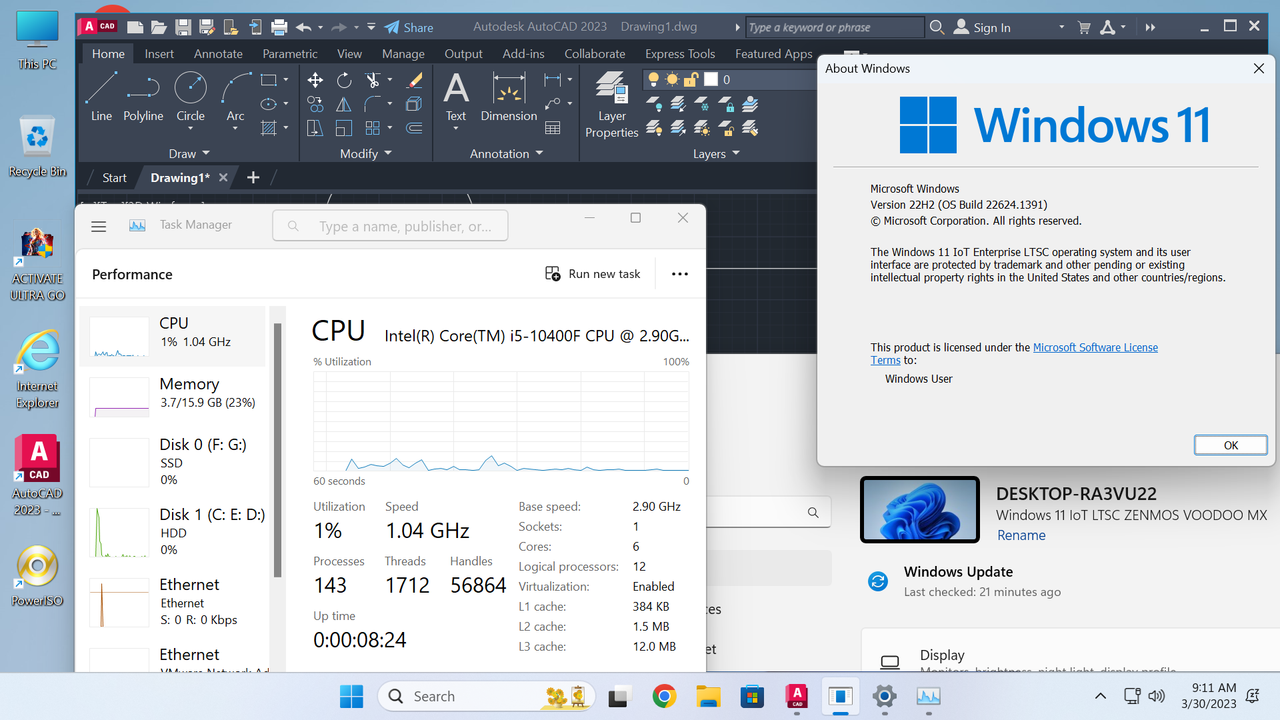The height and width of the screenshot is (720, 1280).
Task: Activate the Move tool in Modify panel
Action: [315, 80]
